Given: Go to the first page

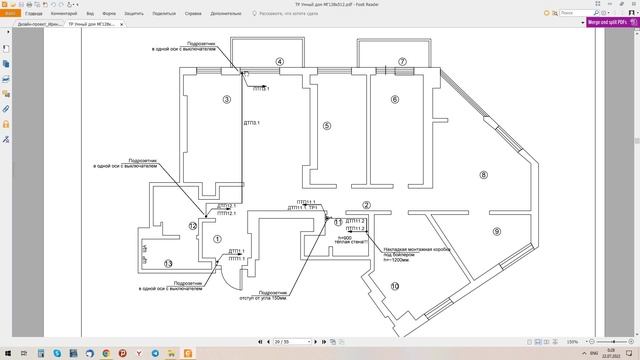Looking at the screenshot, I should (260, 342).
